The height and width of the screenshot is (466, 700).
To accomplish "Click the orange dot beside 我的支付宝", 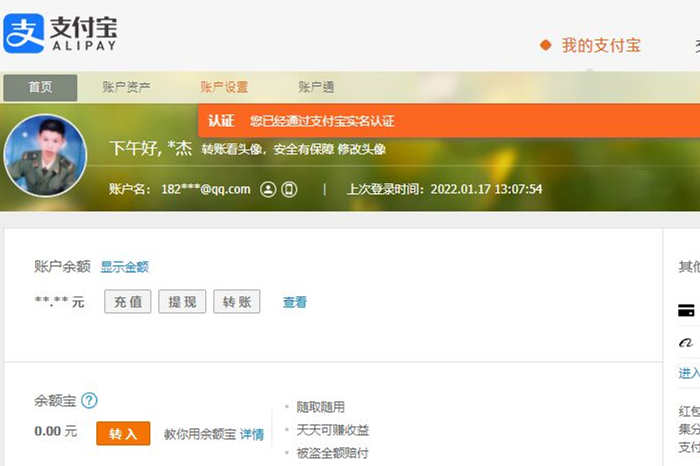I will [545, 46].
